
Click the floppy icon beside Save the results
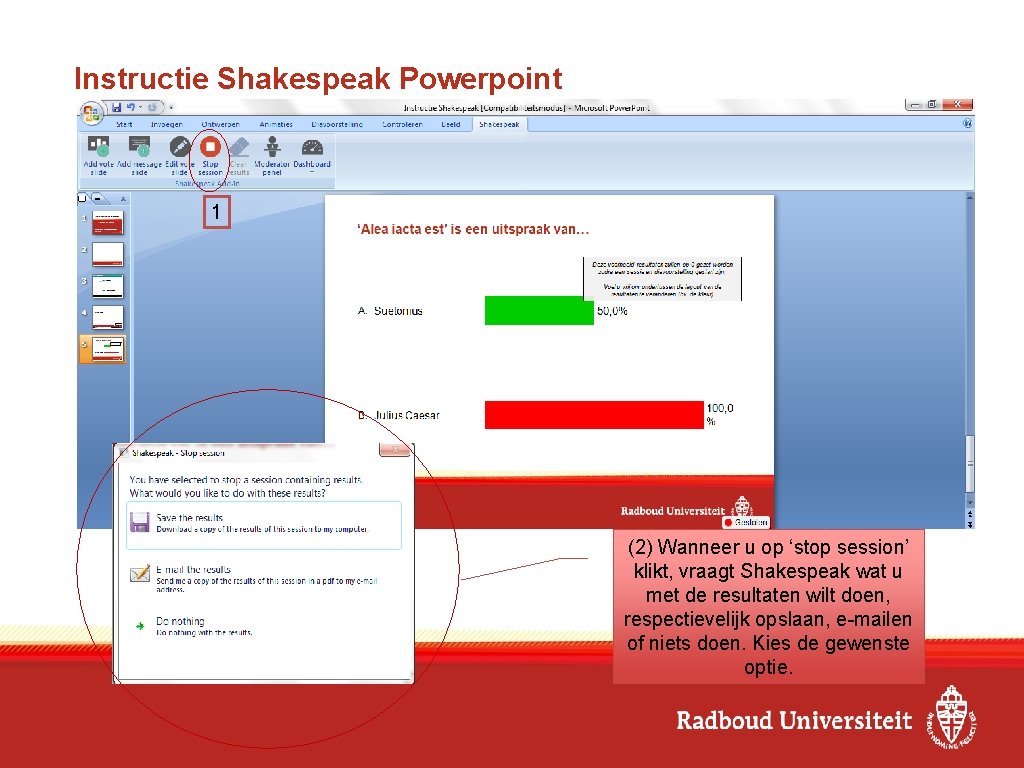(x=140, y=522)
